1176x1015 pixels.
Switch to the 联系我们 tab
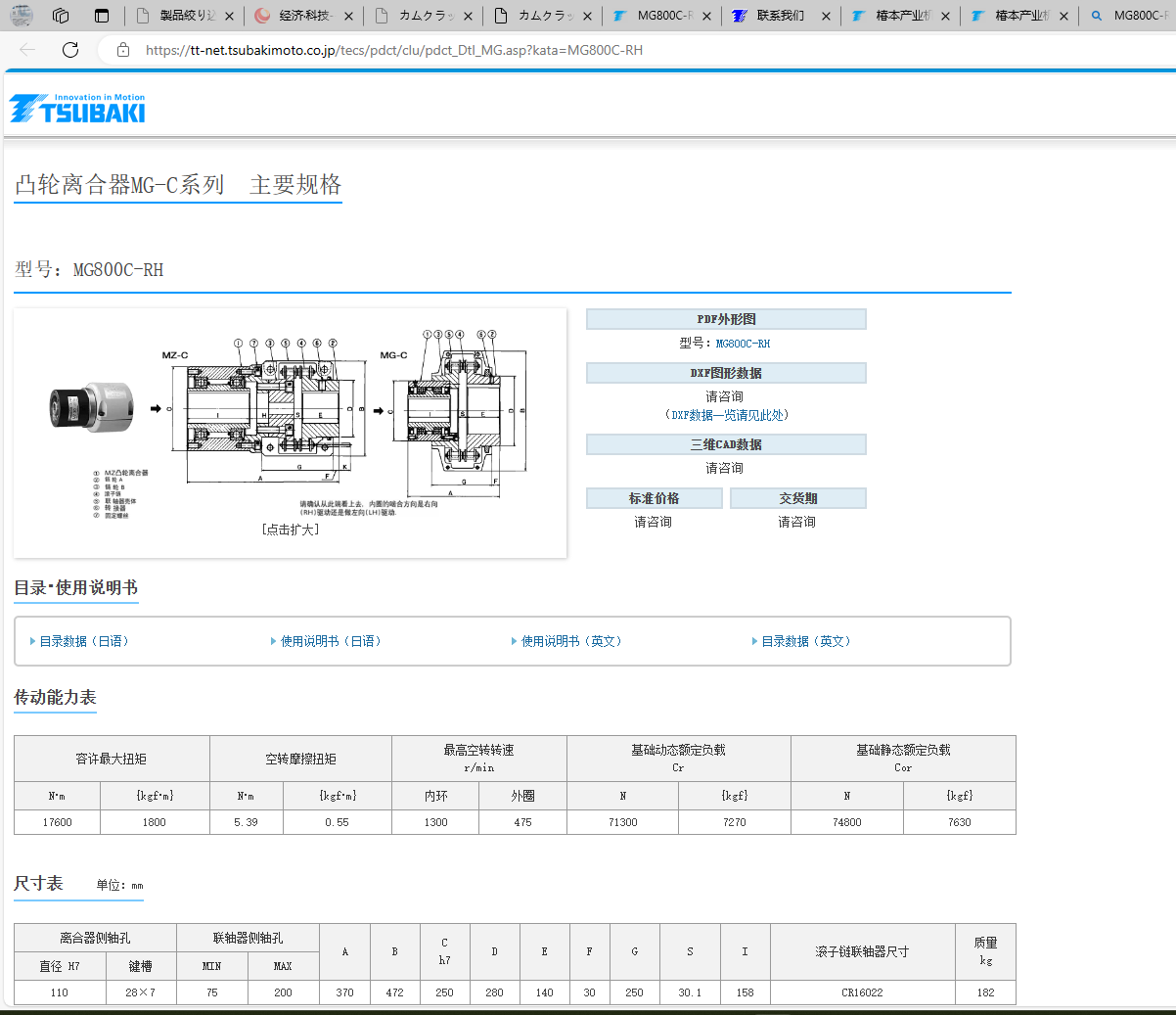coord(781,16)
